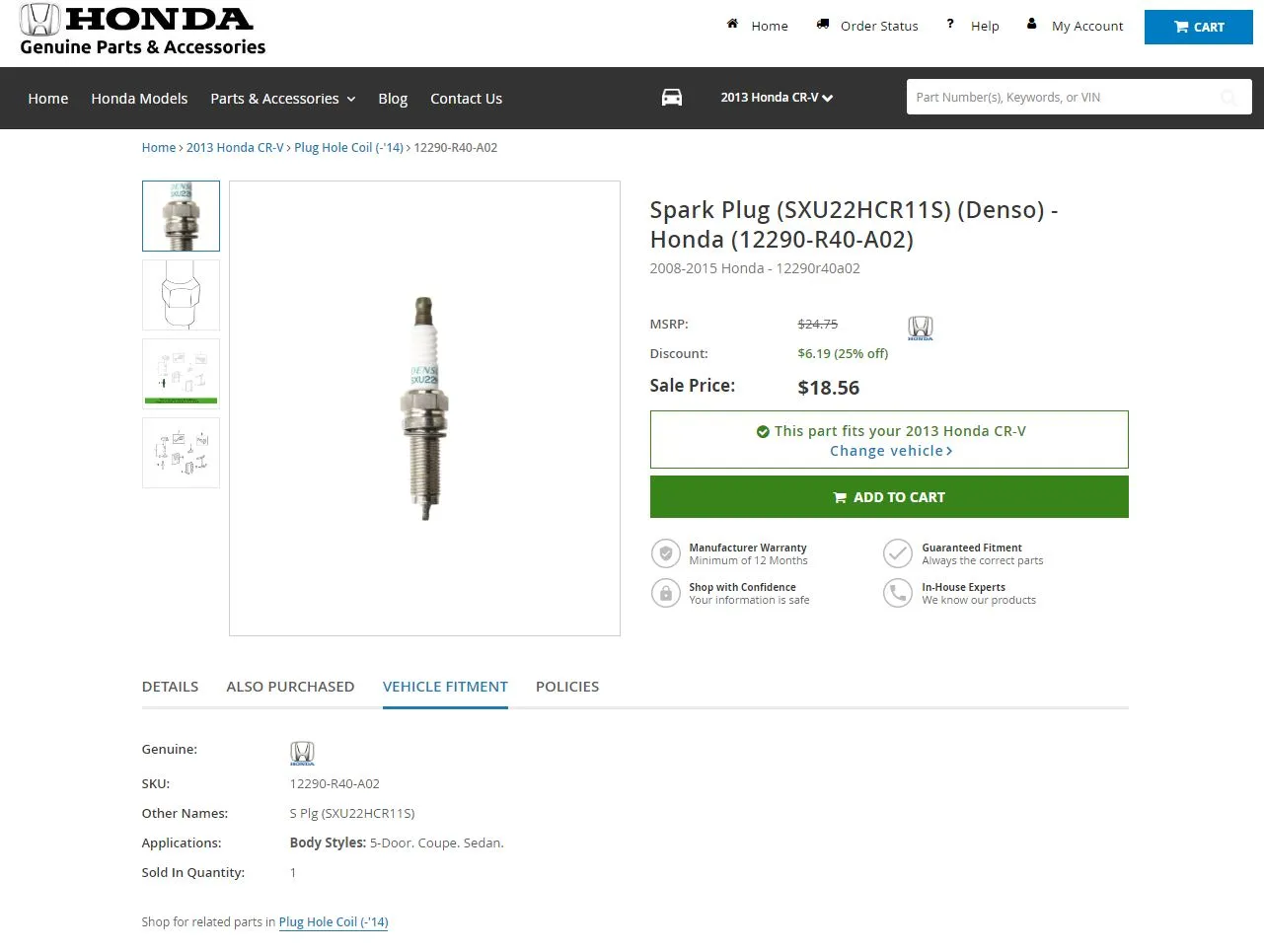This screenshot has height=952, width=1264.
Task: Click the Order Status truck icon
Action: (823, 24)
